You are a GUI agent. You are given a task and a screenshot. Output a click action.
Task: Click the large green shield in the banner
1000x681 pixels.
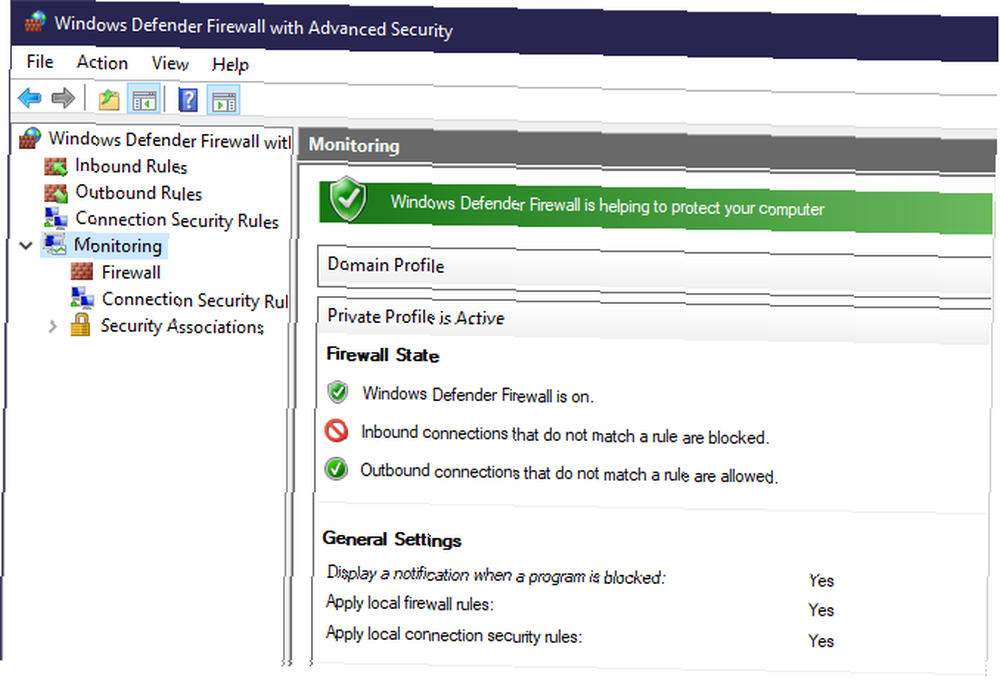tap(348, 199)
